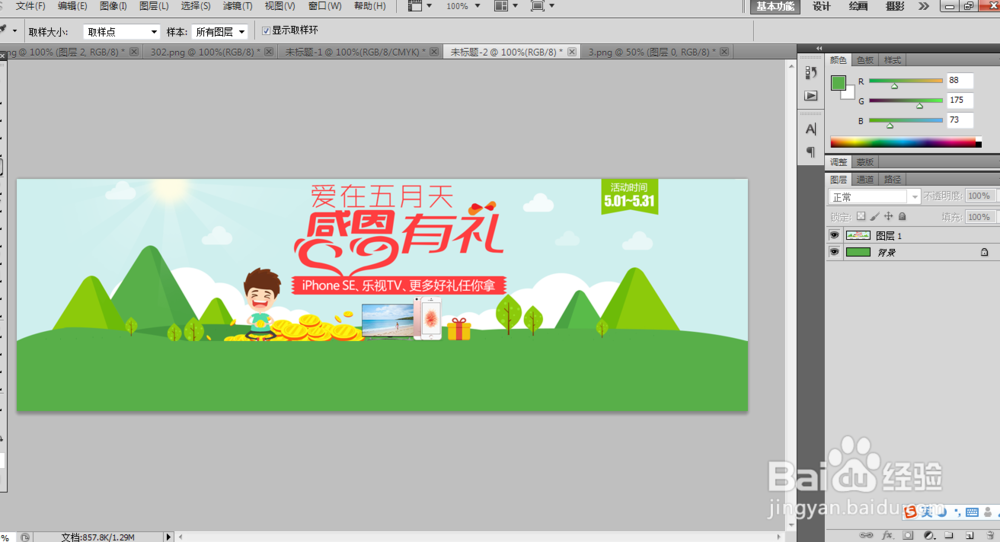Screen dimensions: 1000x542
Task: Click the G value input field
Action: [960, 100]
